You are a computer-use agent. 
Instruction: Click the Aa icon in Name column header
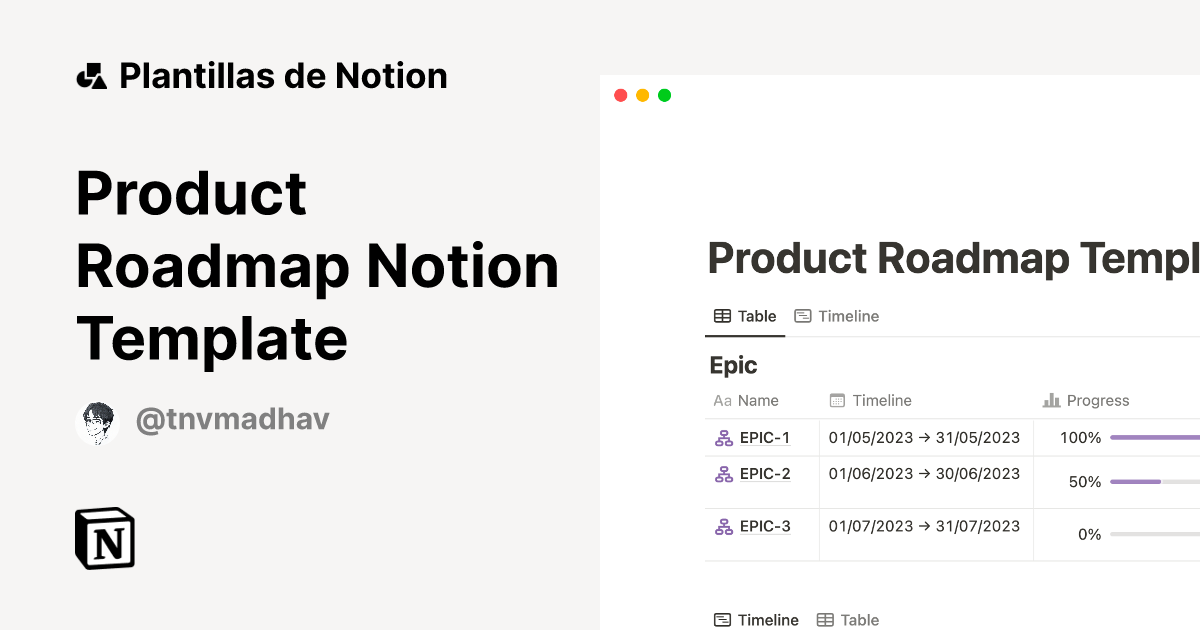click(721, 400)
